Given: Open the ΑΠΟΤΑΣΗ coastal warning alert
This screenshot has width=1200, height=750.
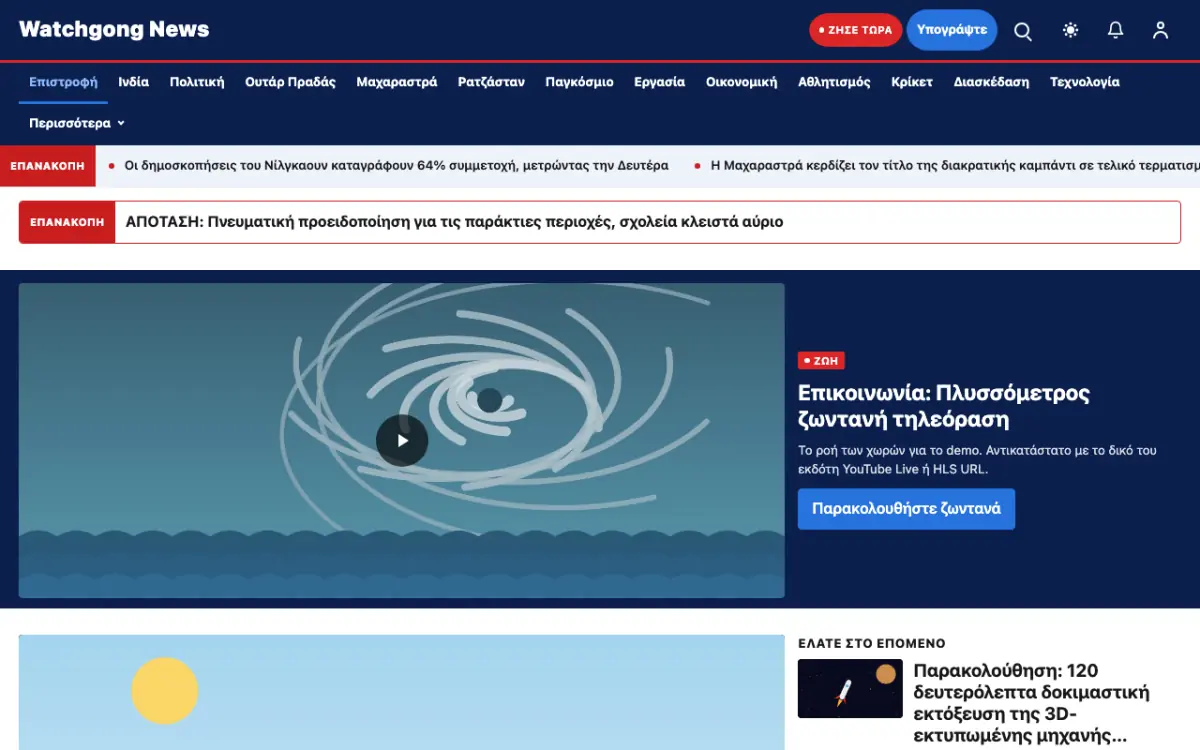Looking at the screenshot, I should click(x=454, y=222).
